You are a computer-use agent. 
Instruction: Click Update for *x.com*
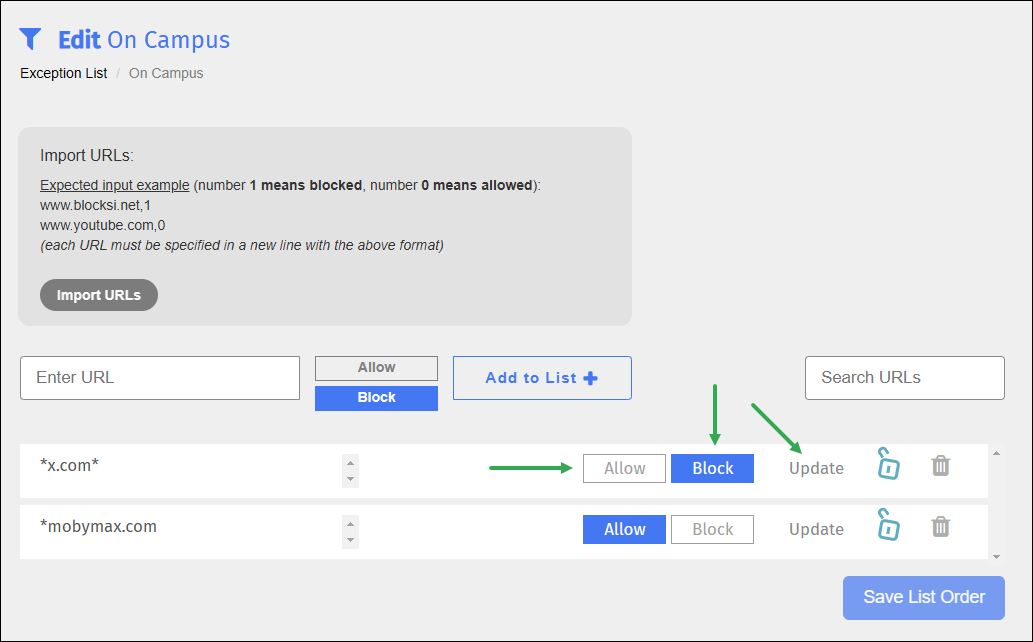[816, 469]
